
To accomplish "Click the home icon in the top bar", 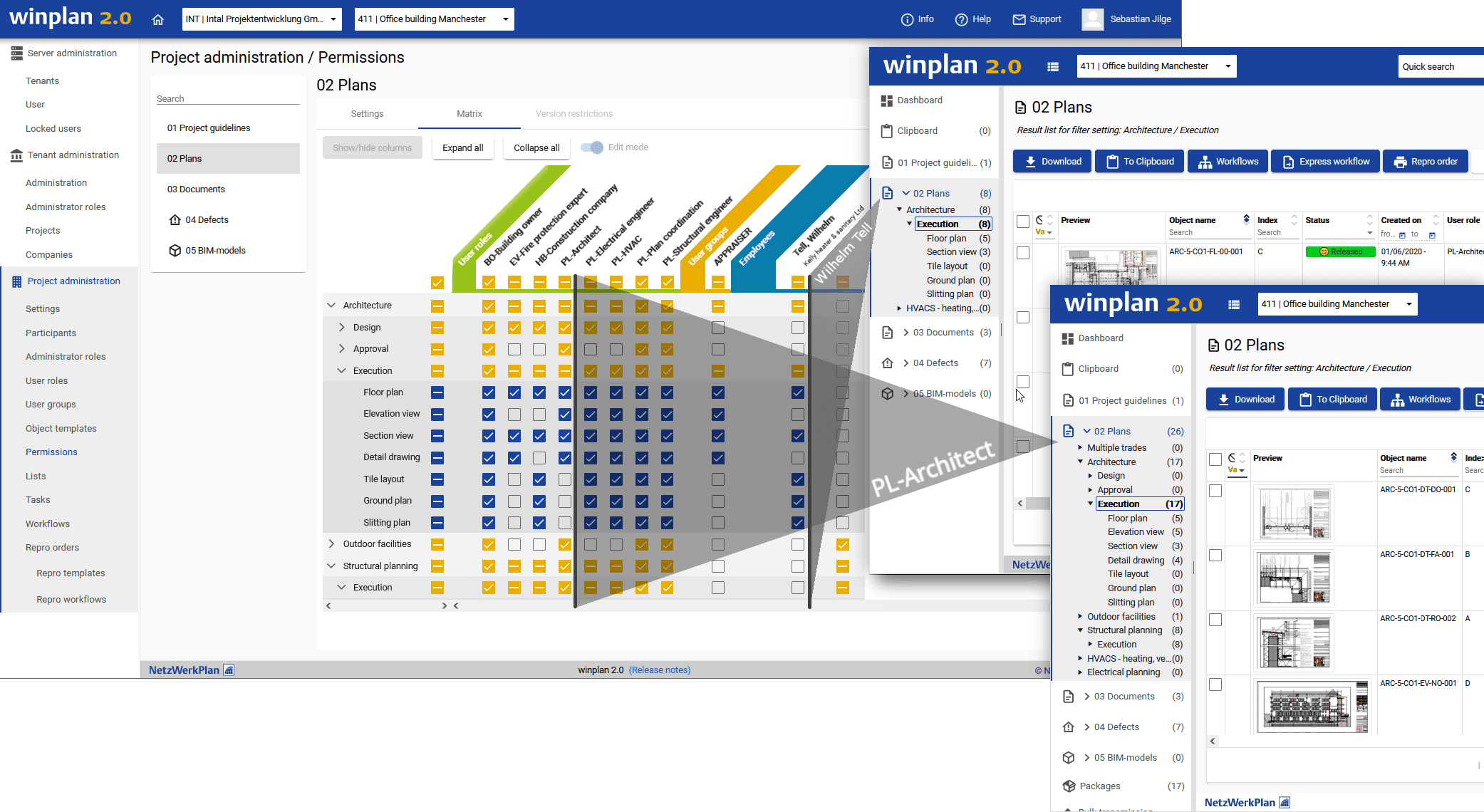I will [158, 19].
